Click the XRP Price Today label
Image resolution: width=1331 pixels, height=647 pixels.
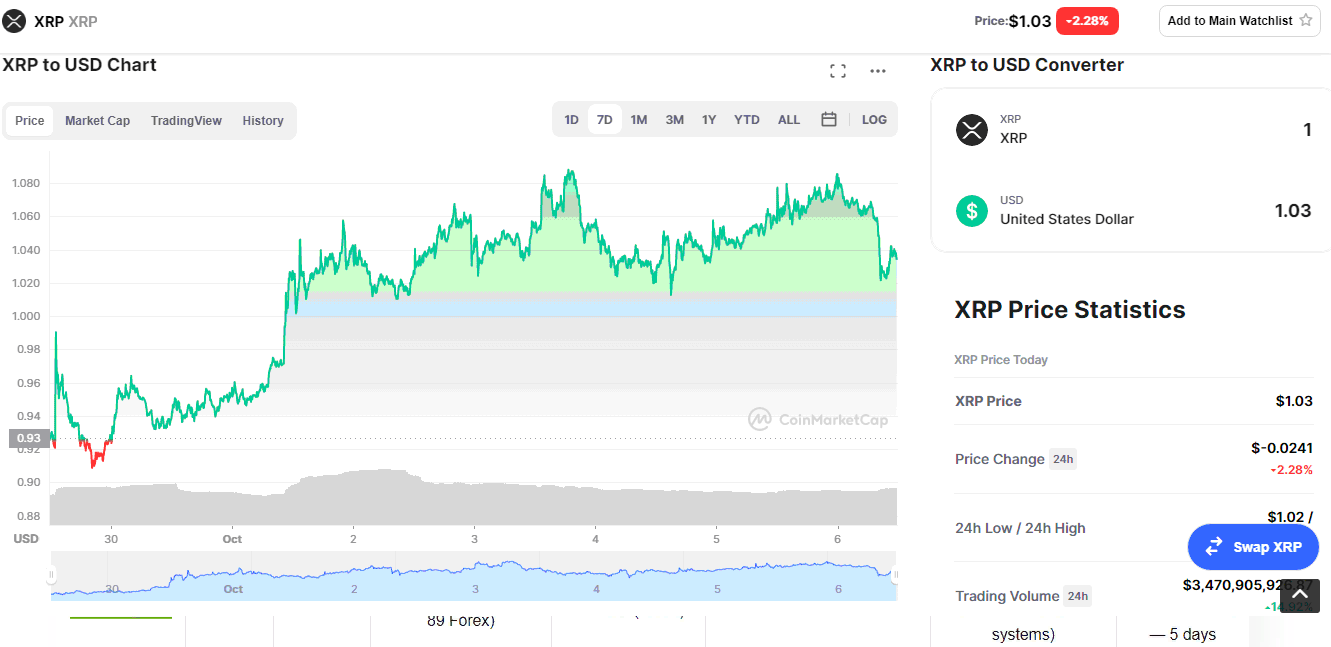[1001, 360]
